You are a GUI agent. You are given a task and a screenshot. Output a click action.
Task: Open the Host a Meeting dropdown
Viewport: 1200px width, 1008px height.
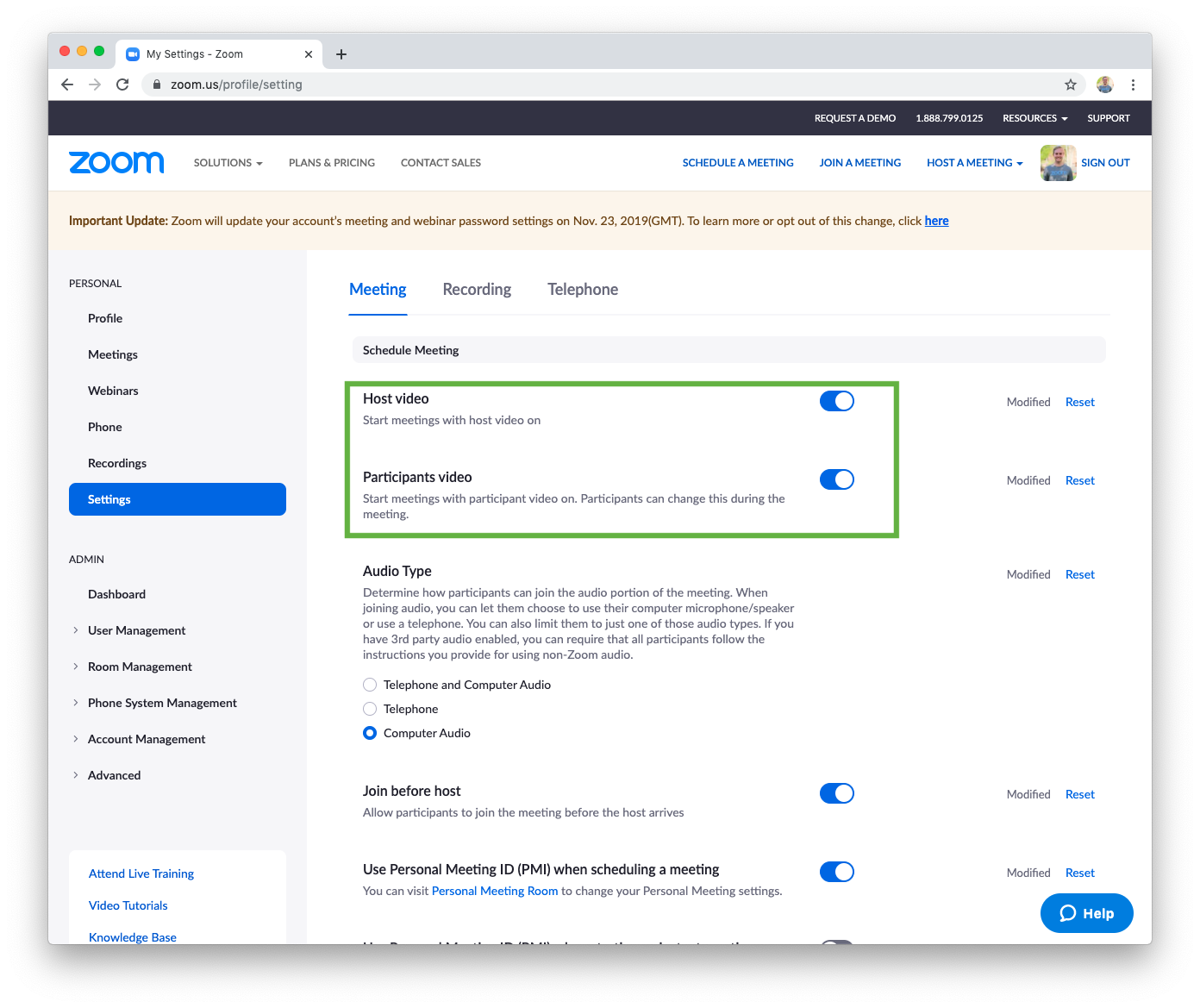pyautogui.click(x=974, y=163)
